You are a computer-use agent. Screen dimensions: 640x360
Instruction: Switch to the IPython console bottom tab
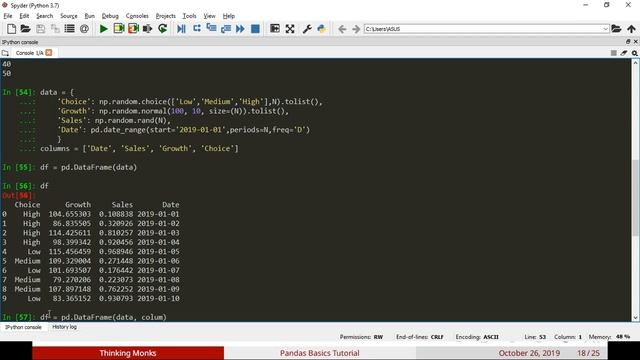(x=23, y=327)
